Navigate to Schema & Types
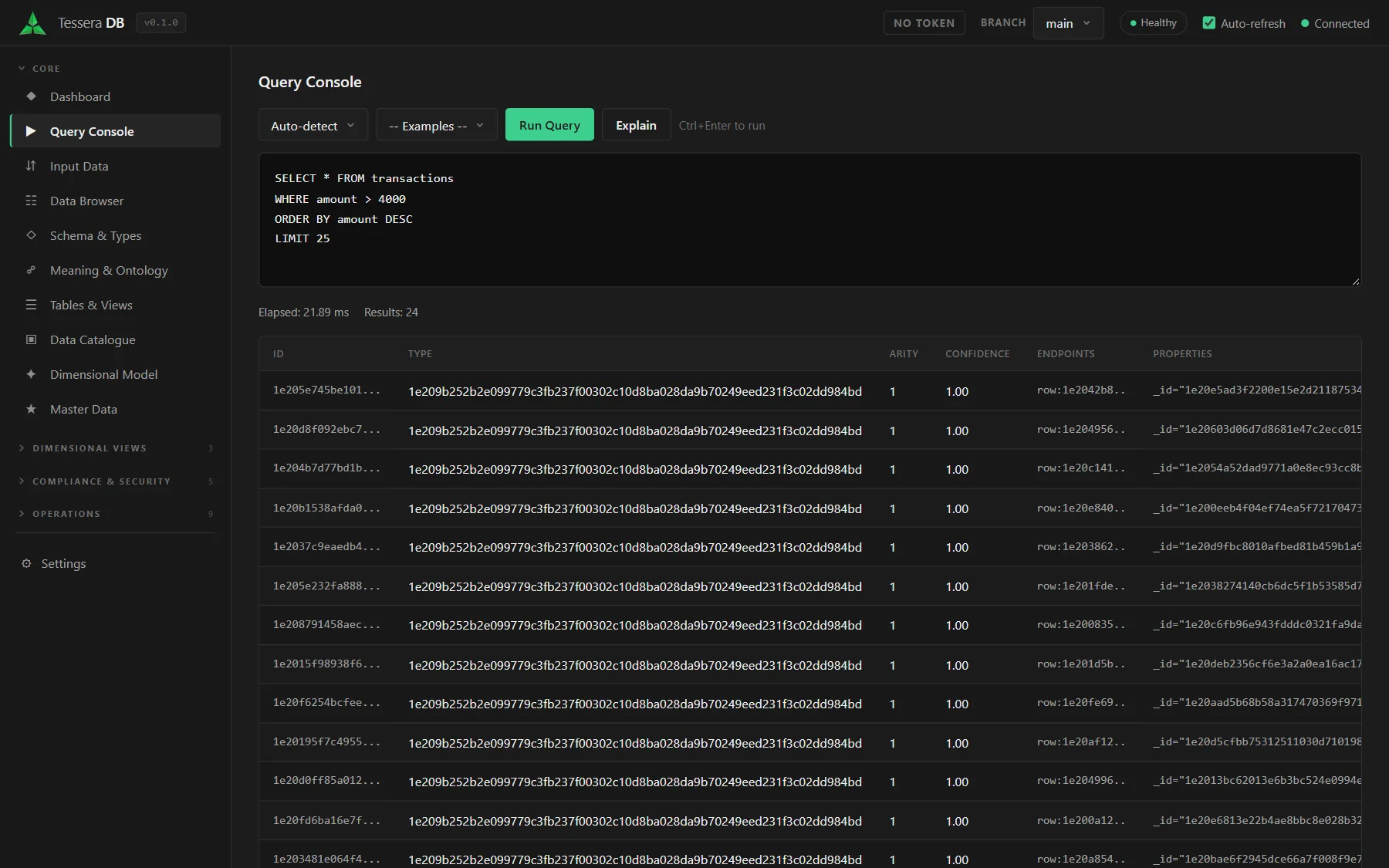Screen dimensions: 1389x868 [116, 235]
